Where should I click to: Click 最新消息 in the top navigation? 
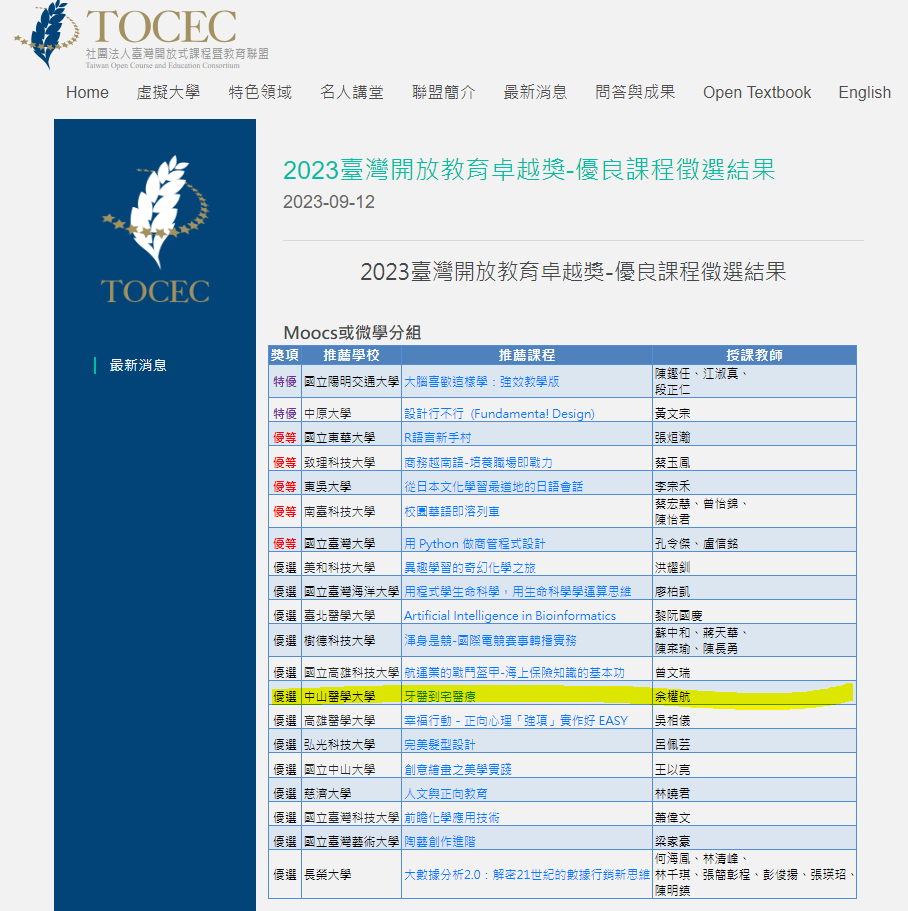535,92
